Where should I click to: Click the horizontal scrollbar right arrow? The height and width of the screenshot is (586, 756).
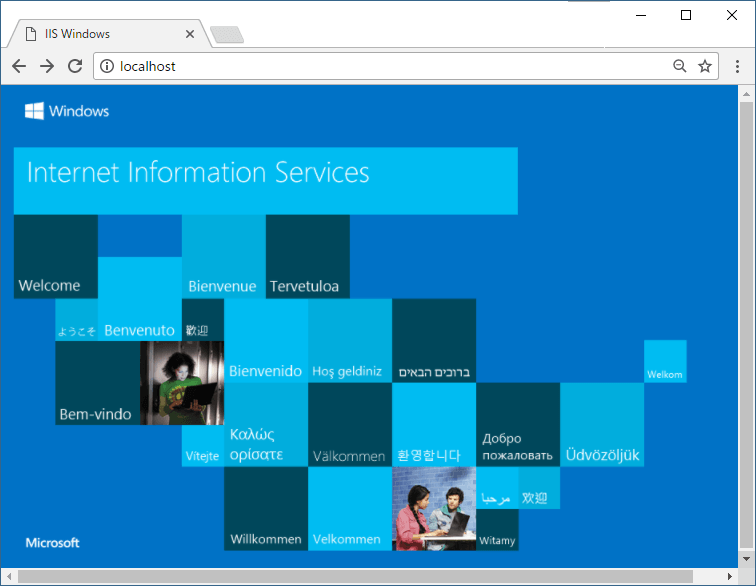[729, 576]
